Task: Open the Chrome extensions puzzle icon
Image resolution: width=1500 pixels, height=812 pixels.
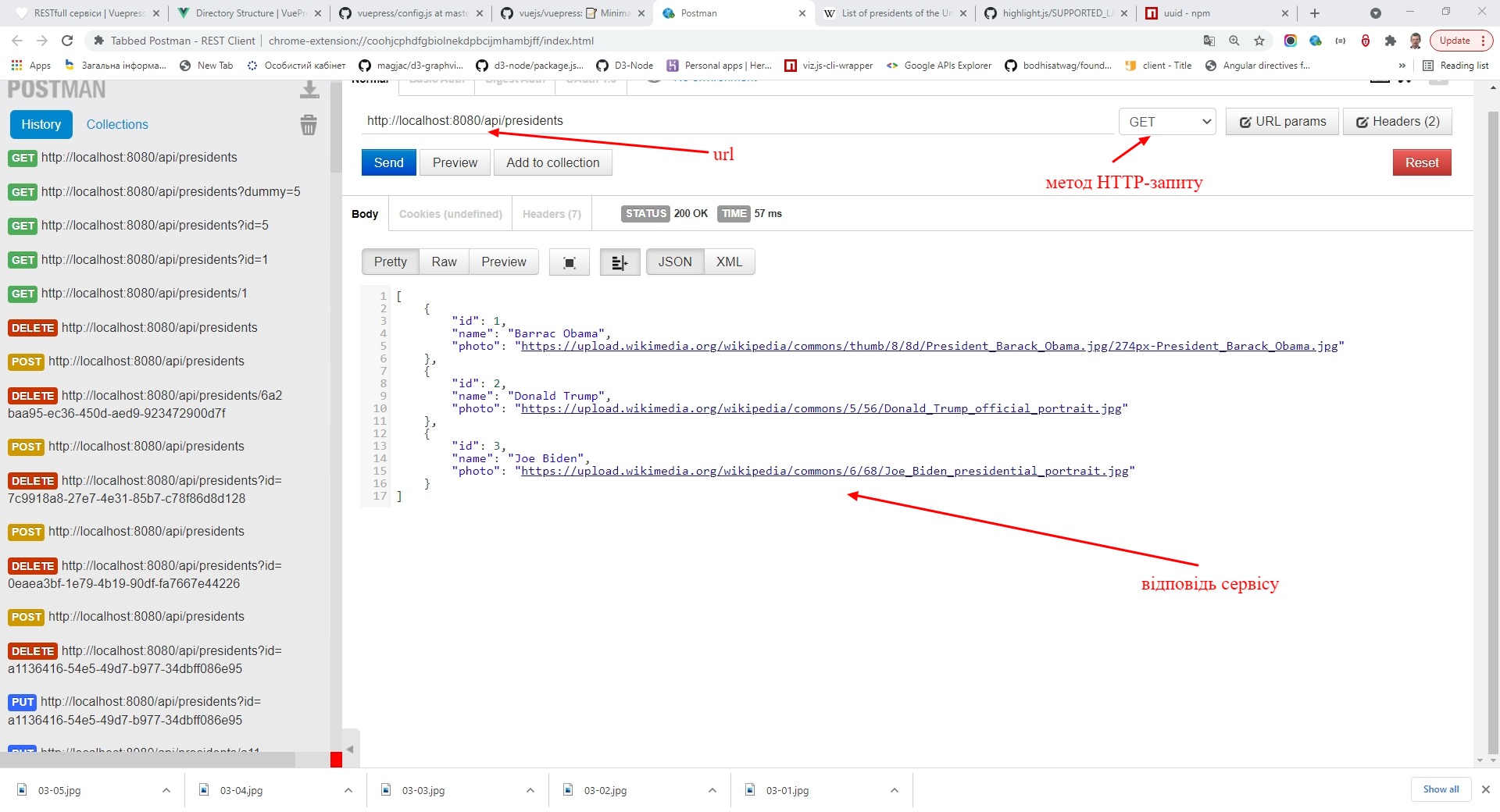Action: pyautogui.click(x=1391, y=41)
